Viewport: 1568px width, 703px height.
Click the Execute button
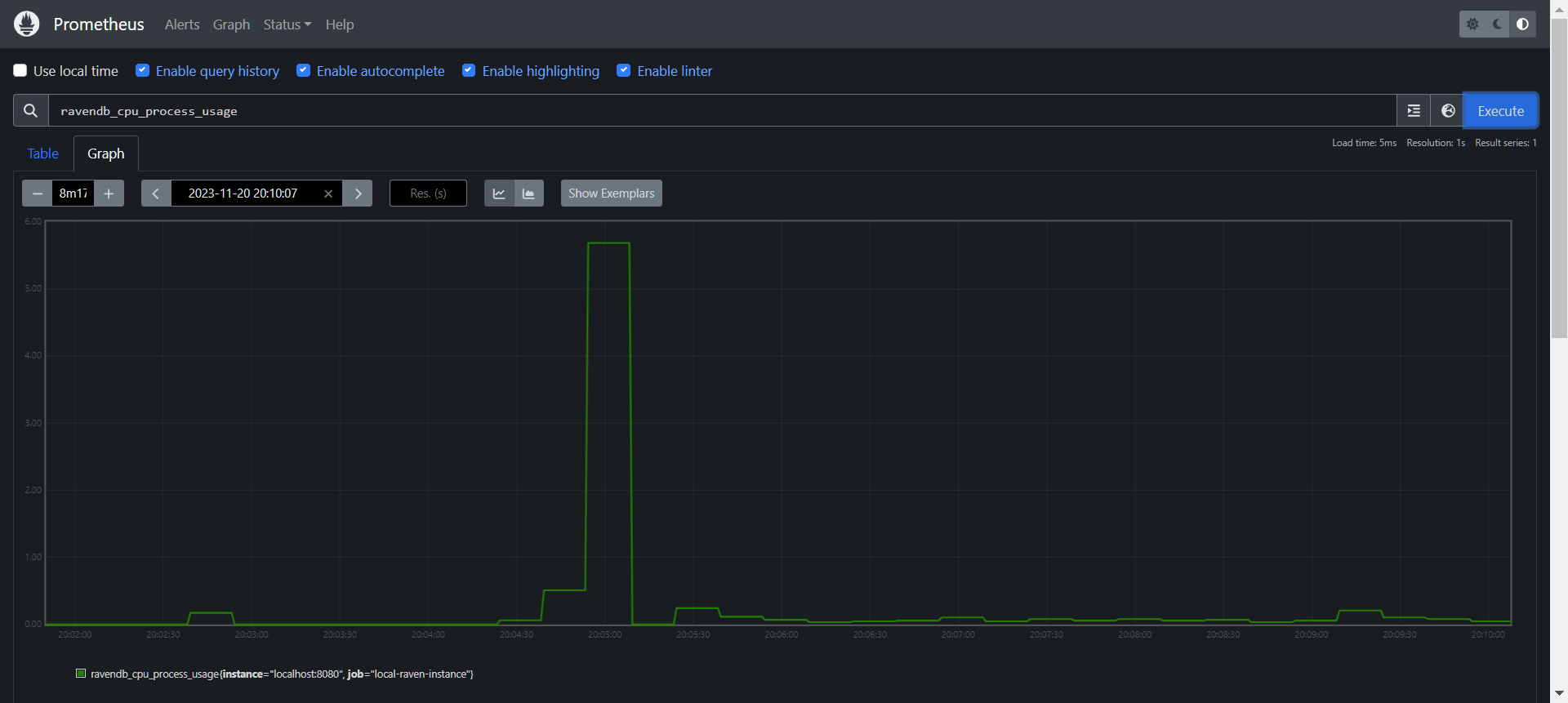[x=1500, y=110]
